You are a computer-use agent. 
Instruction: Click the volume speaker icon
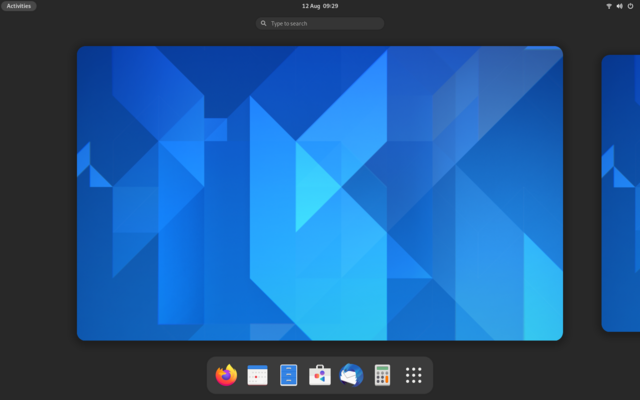(x=619, y=6)
